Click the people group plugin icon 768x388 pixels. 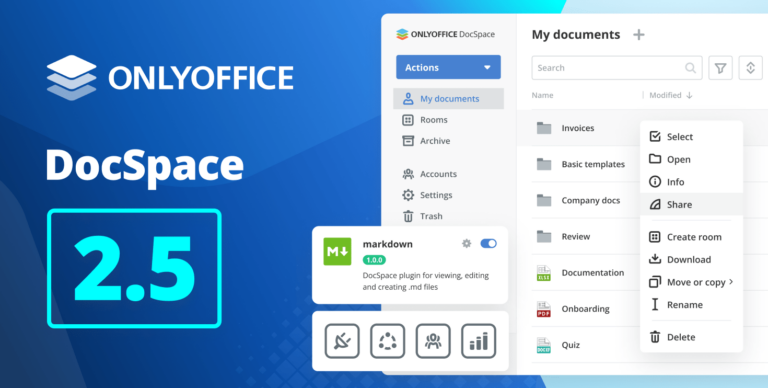pos(433,341)
